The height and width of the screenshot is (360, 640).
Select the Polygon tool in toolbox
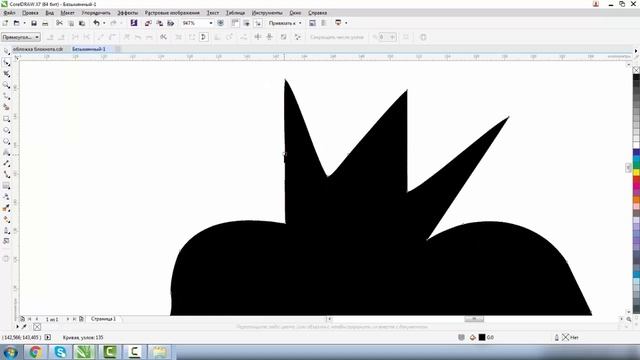pos(6,141)
